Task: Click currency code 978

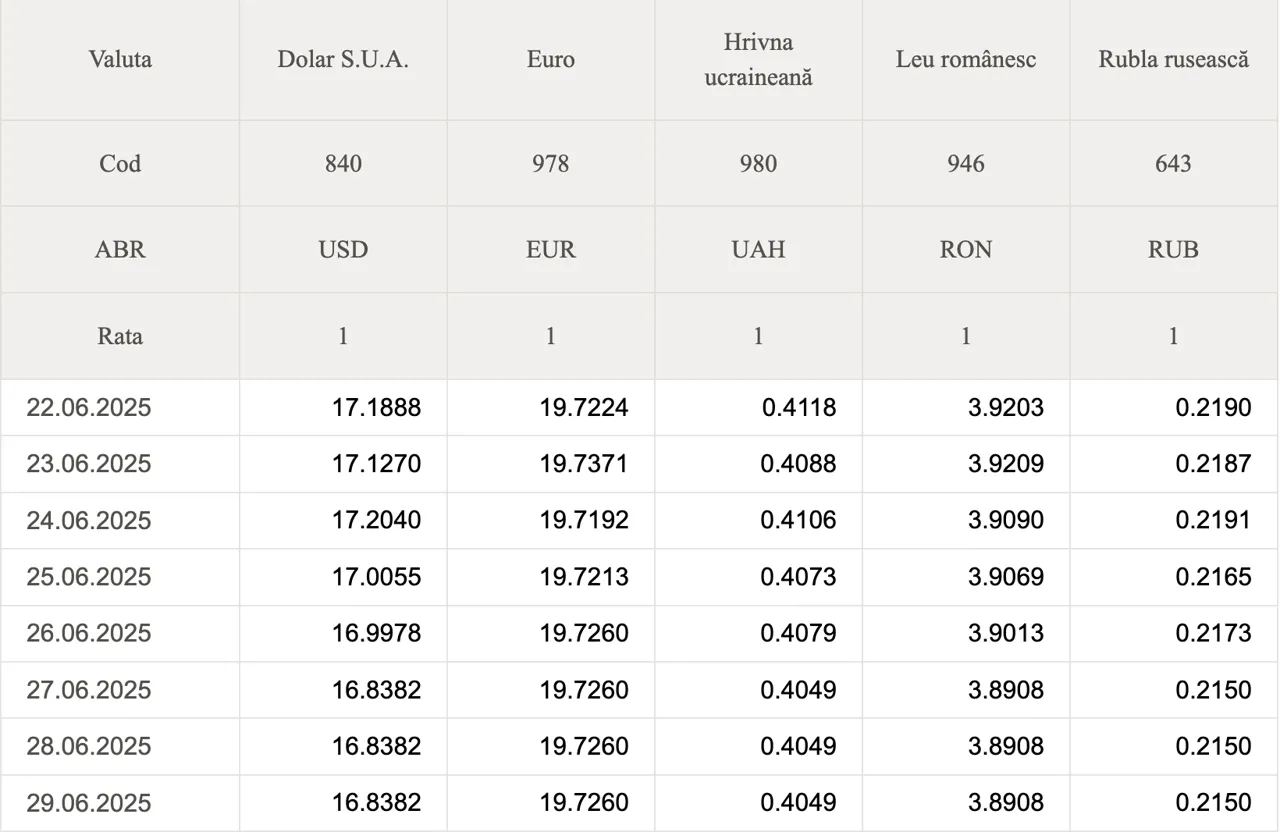Action: [551, 163]
